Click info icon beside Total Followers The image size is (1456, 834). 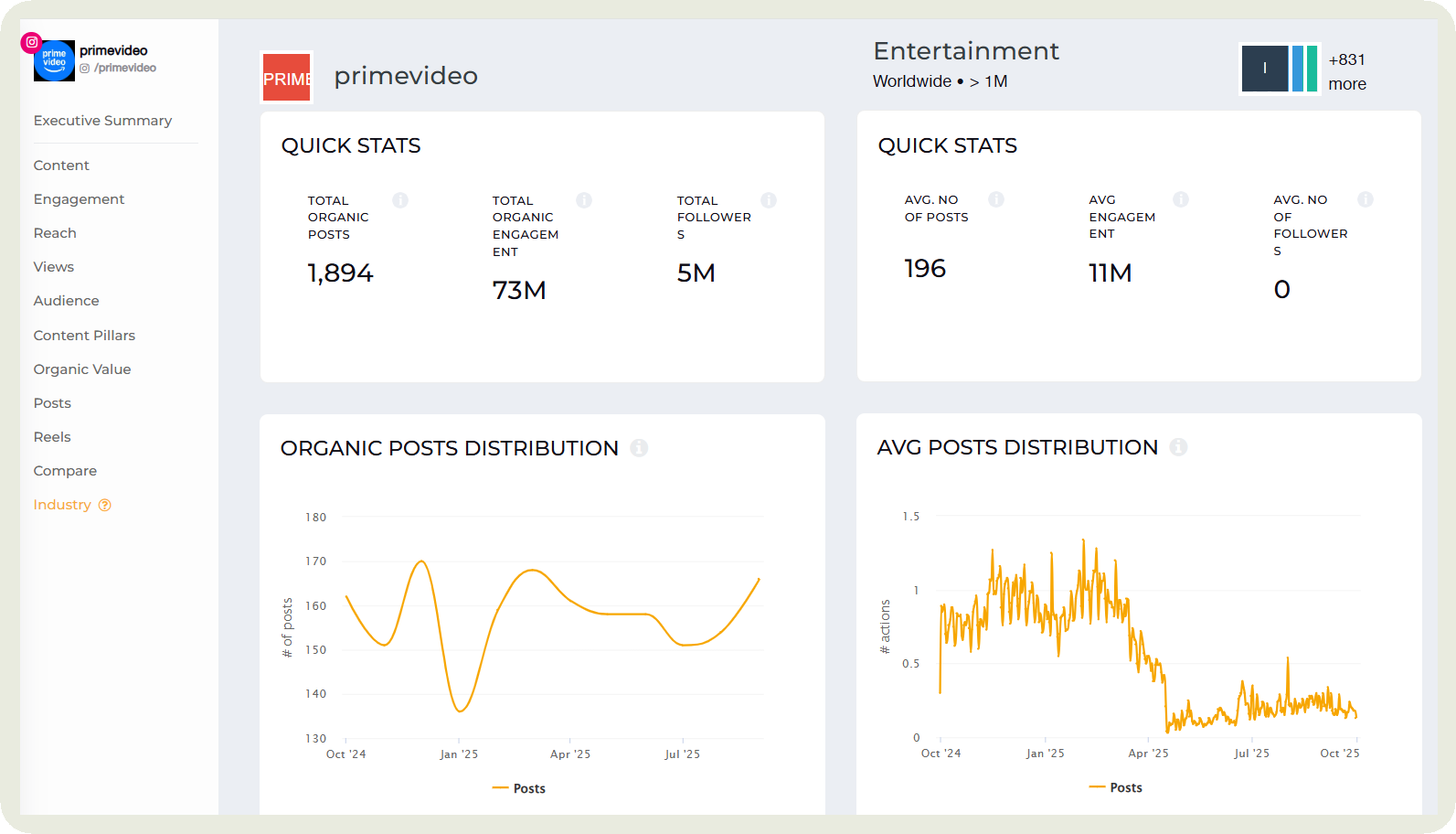pyautogui.click(x=769, y=200)
